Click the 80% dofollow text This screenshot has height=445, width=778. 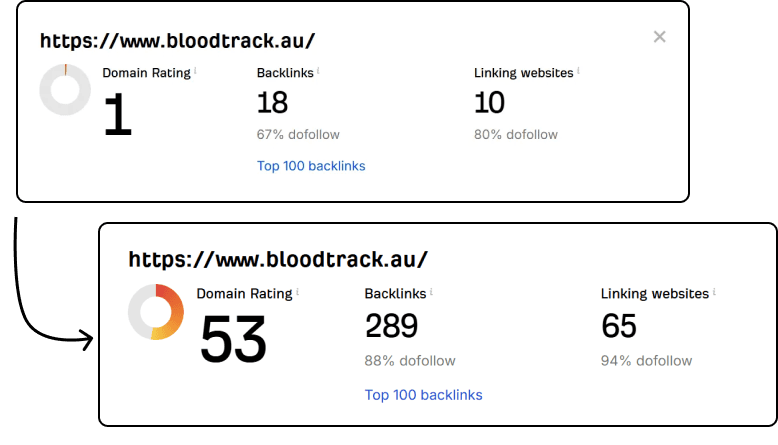tap(515, 135)
